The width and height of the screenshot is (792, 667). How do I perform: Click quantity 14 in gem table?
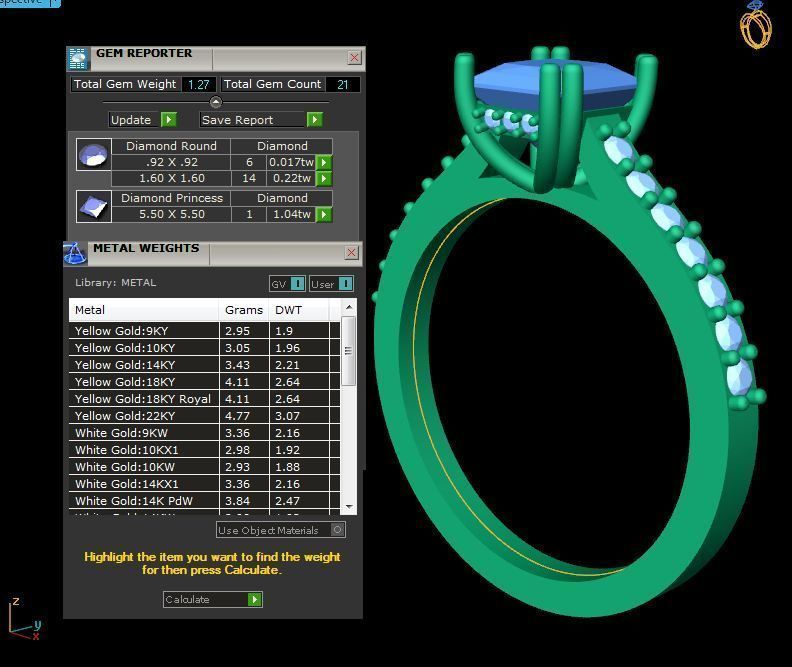pos(249,178)
